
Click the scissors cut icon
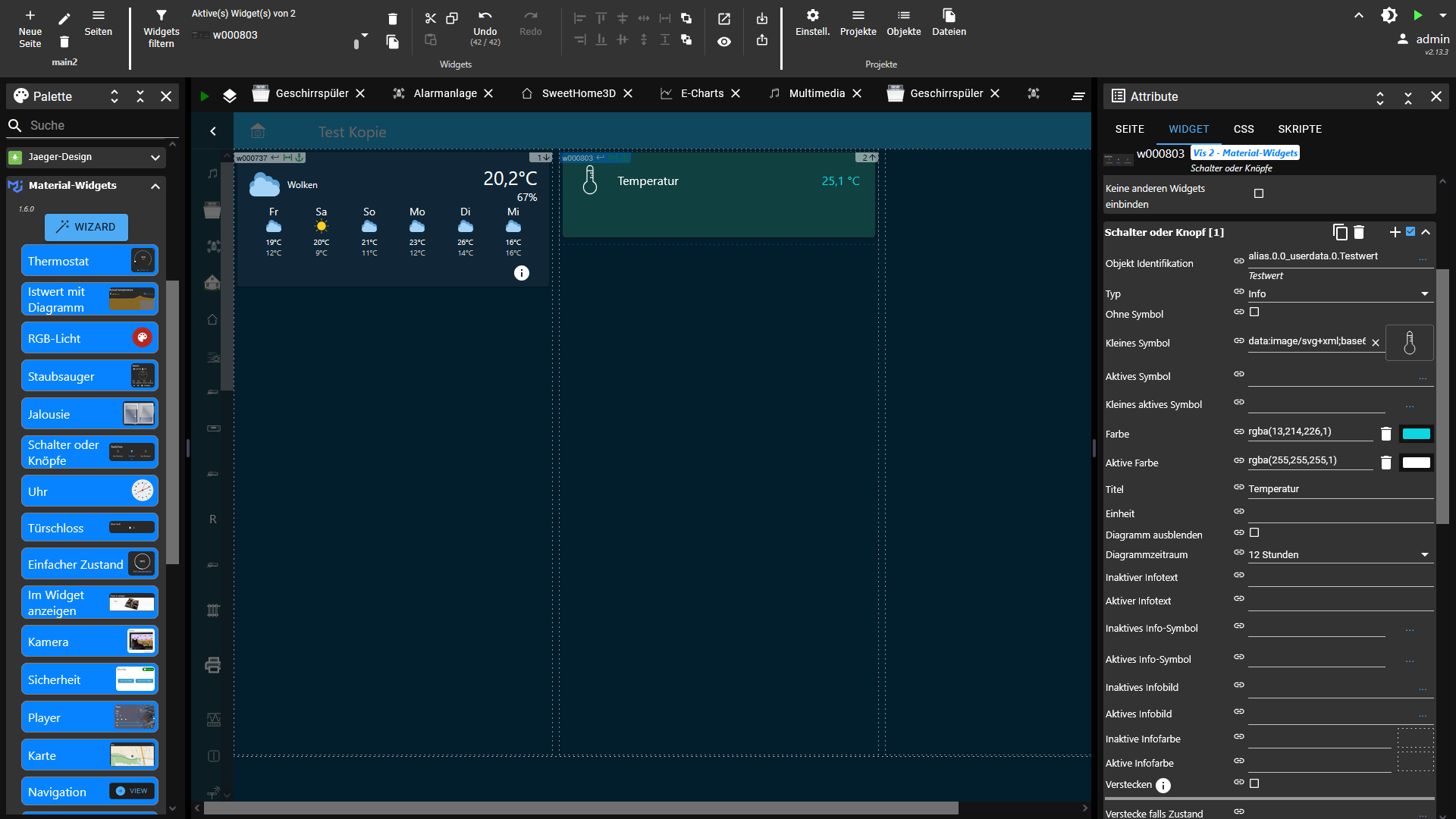tap(431, 18)
